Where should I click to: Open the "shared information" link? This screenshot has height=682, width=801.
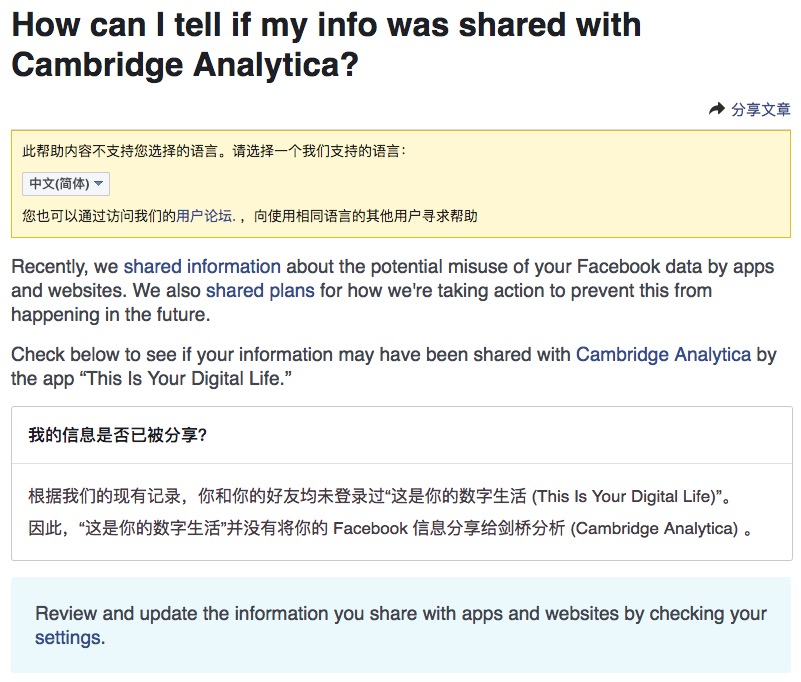(202, 267)
